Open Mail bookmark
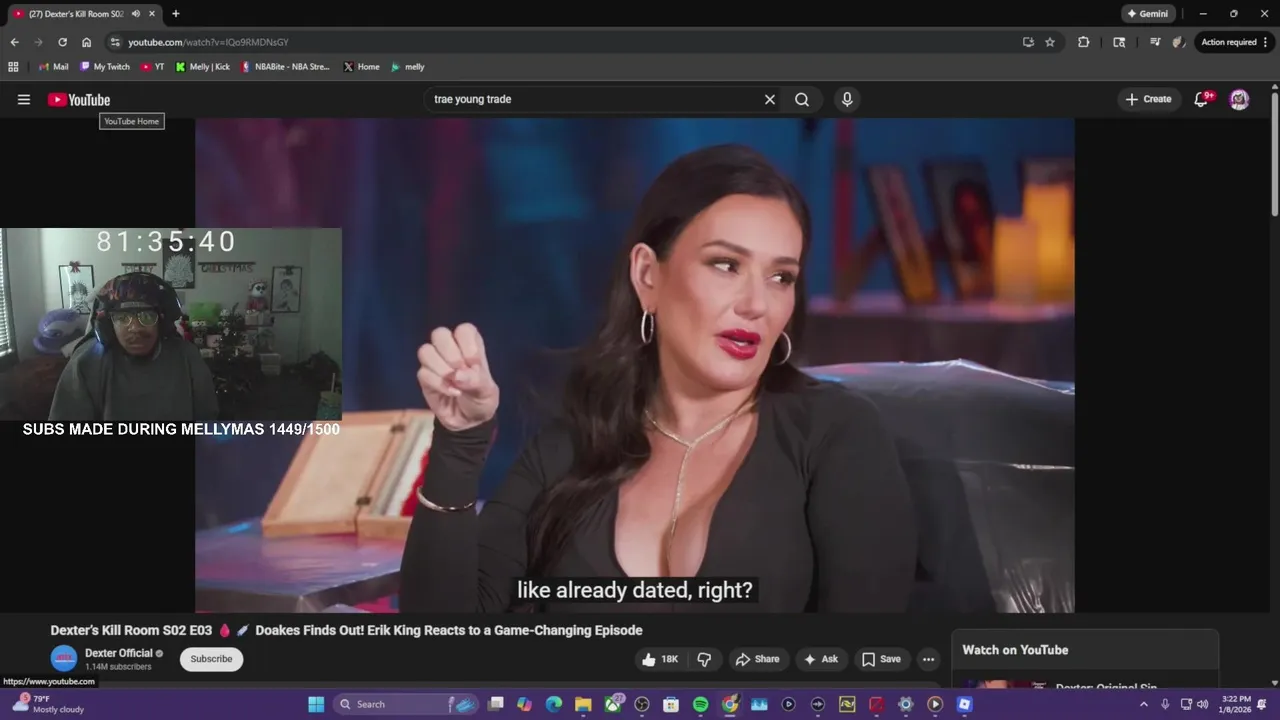This screenshot has height=720, width=1280. tap(53, 67)
